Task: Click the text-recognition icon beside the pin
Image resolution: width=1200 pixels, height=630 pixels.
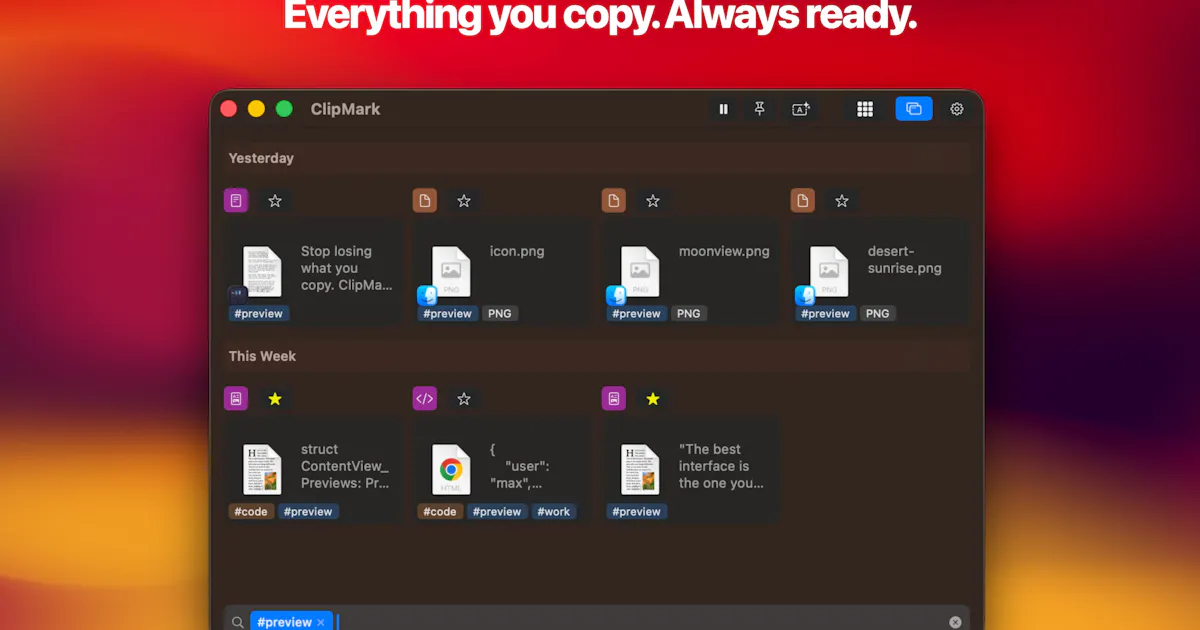Action: tap(801, 109)
